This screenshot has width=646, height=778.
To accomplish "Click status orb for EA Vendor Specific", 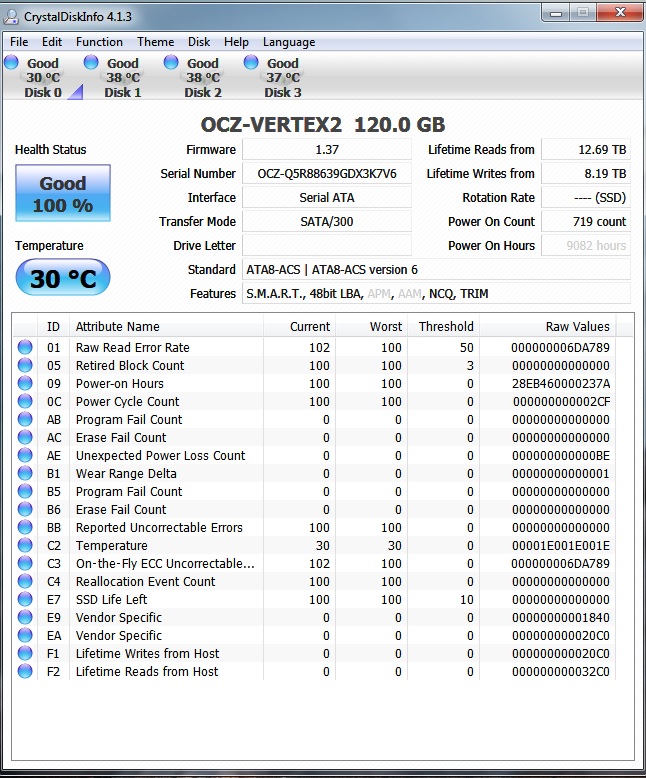I will click(25, 635).
